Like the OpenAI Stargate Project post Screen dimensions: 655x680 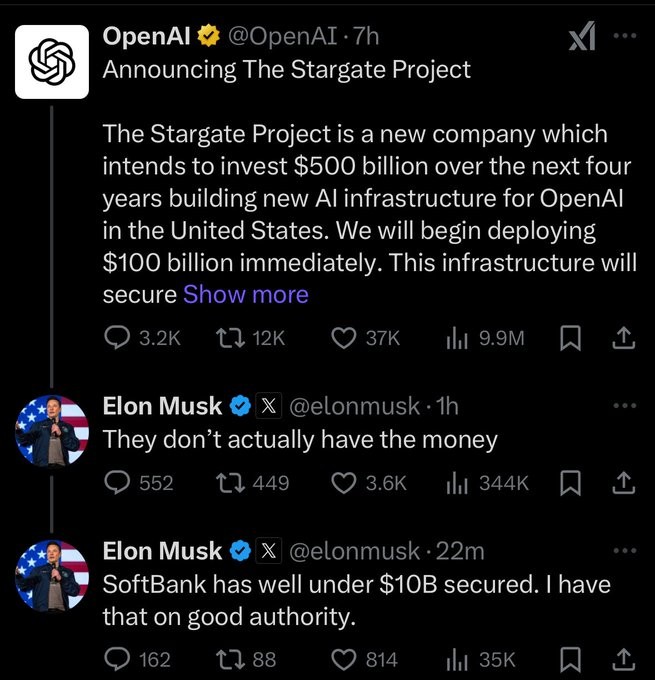tap(345, 339)
